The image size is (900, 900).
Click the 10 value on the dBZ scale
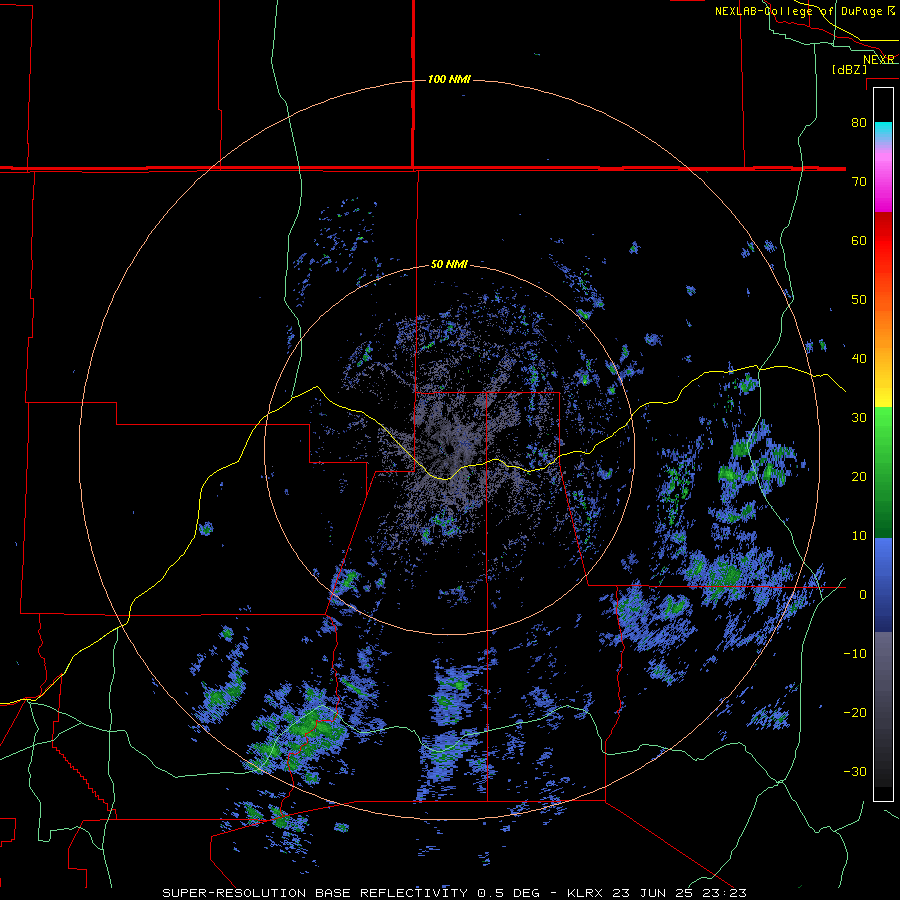859,536
